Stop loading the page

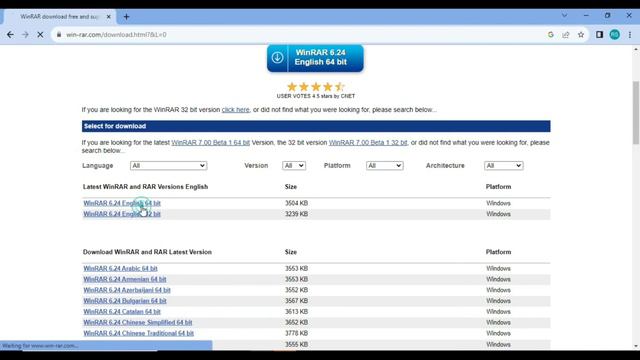(40, 35)
